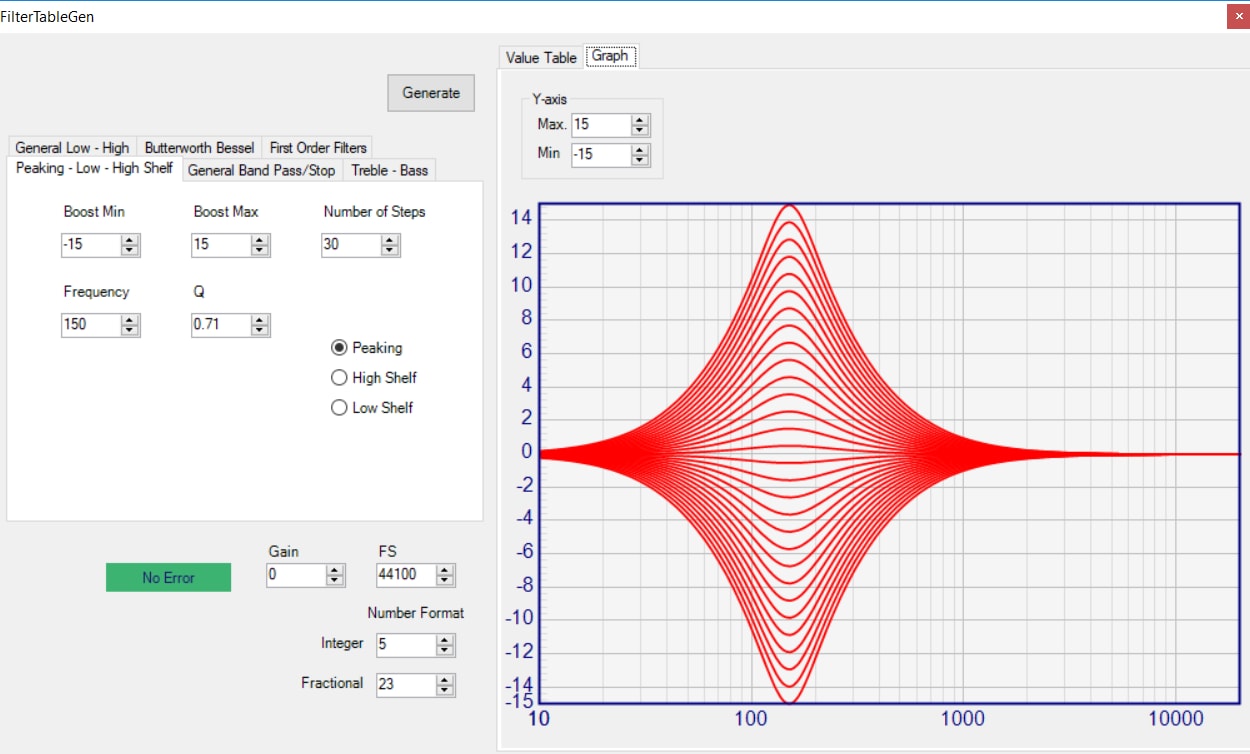This screenshot has height=754, width=1250.
Task: Increase Integer bits spinner
Action: pos(445,640)
